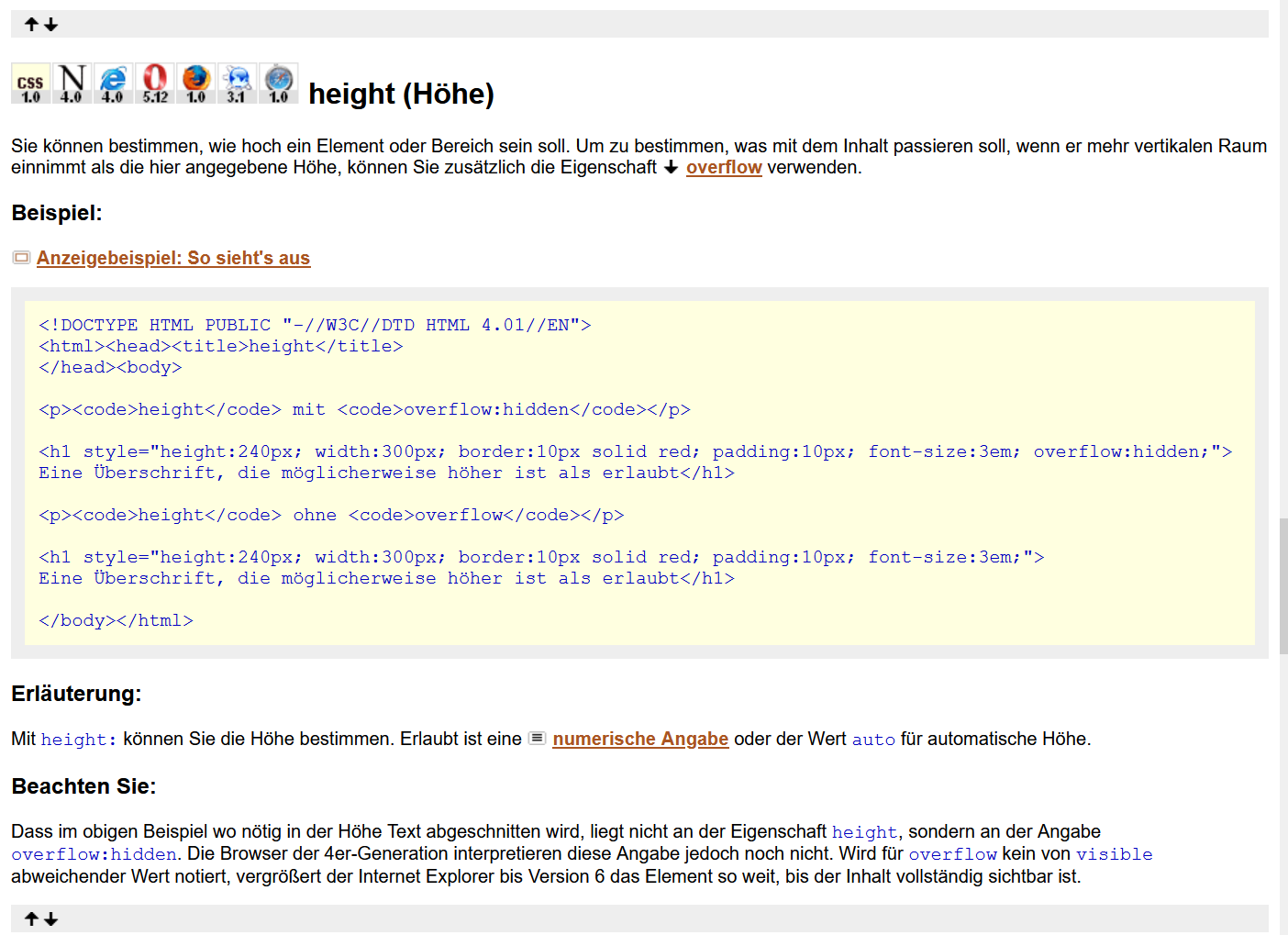Click the vertical scrollbar thumb
Image resolution: width=1288 pixels, height=935 pixels.
coord(1282,585)
